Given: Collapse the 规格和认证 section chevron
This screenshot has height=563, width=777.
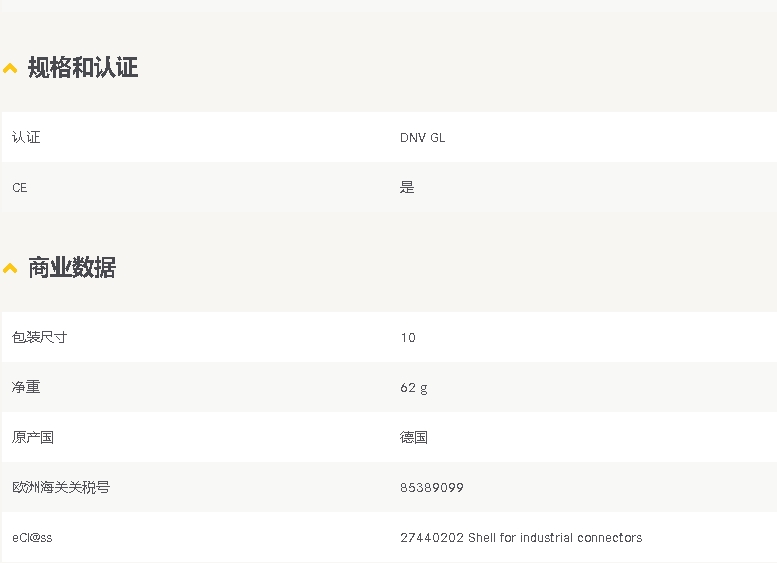Looking at the screenshot, I should point(10,69).
